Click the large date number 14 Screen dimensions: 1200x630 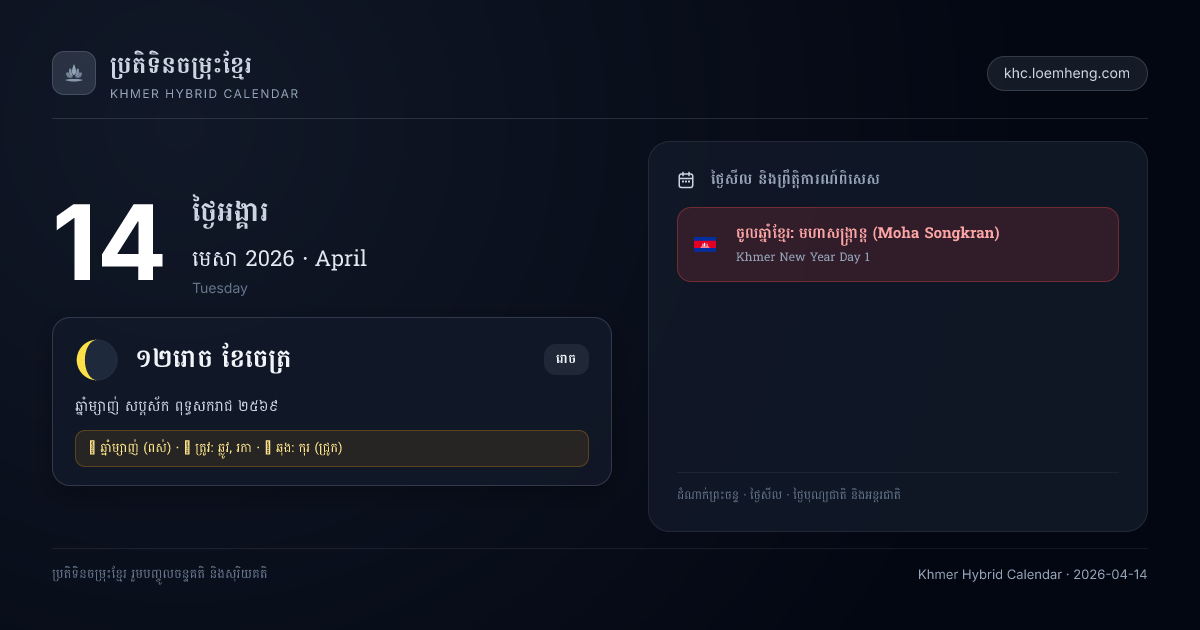[x=107, y=245]
